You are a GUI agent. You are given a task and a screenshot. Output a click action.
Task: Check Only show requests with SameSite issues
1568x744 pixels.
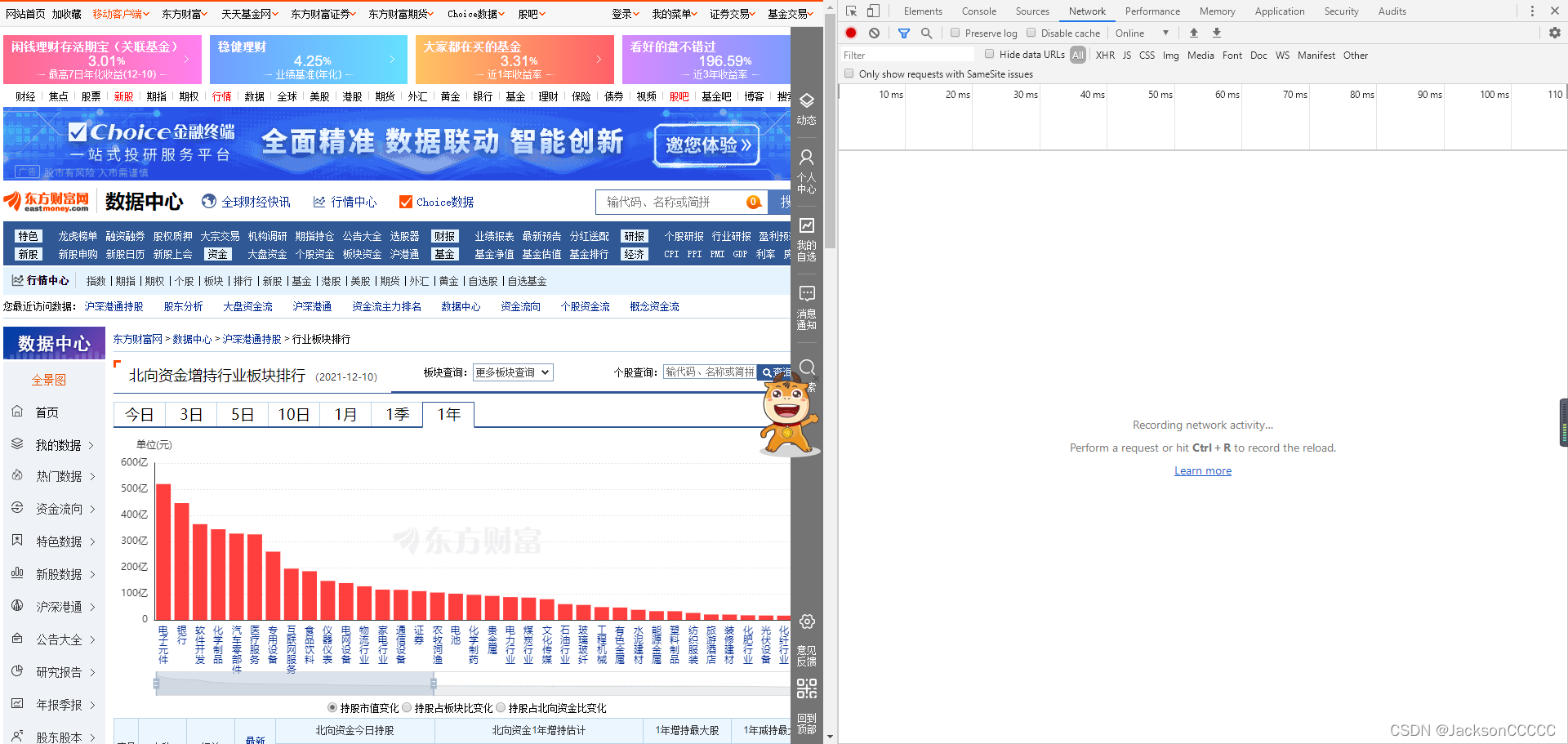pos(849,74)
